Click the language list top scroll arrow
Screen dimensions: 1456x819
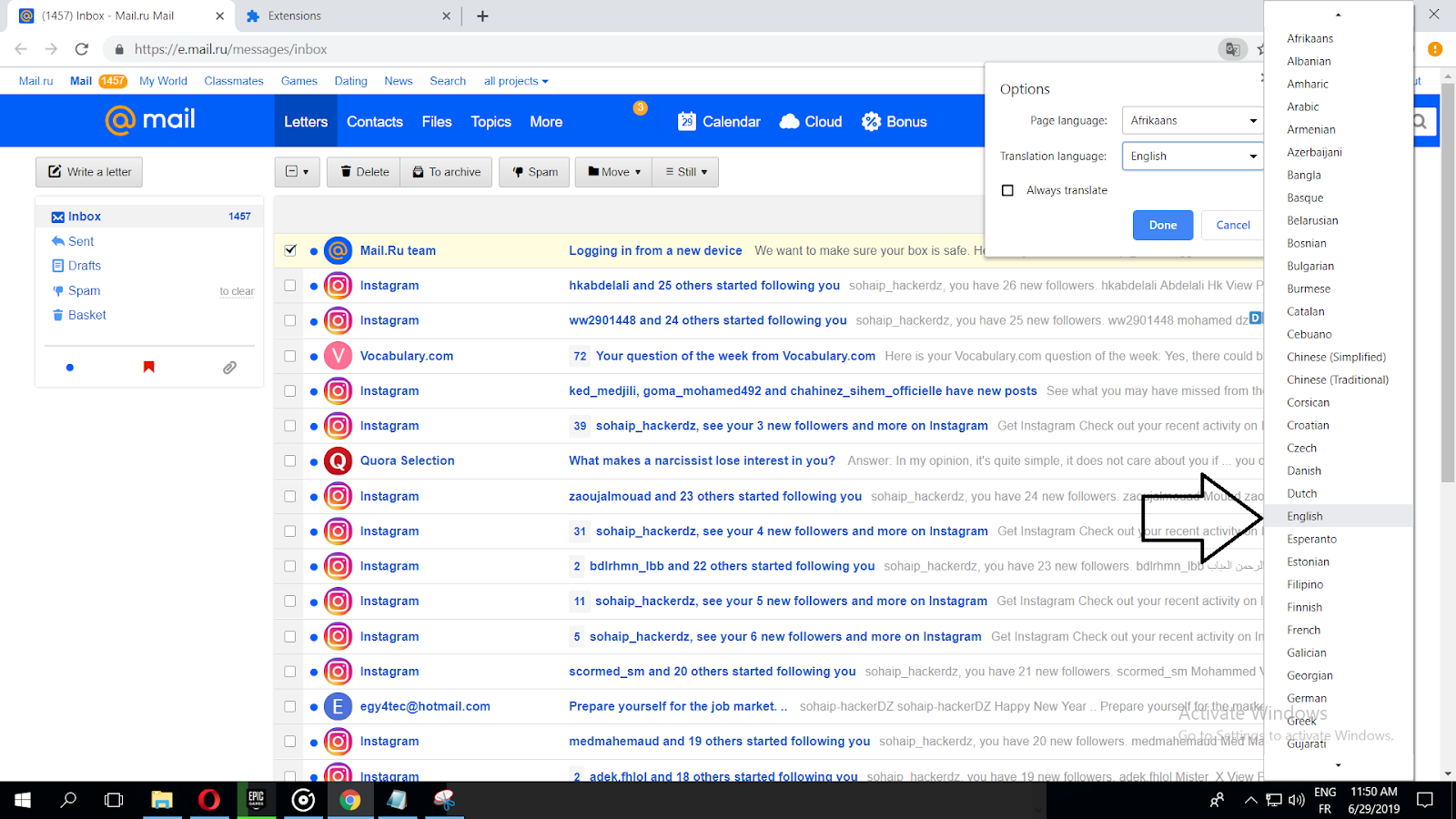[x=1338, y=15]
